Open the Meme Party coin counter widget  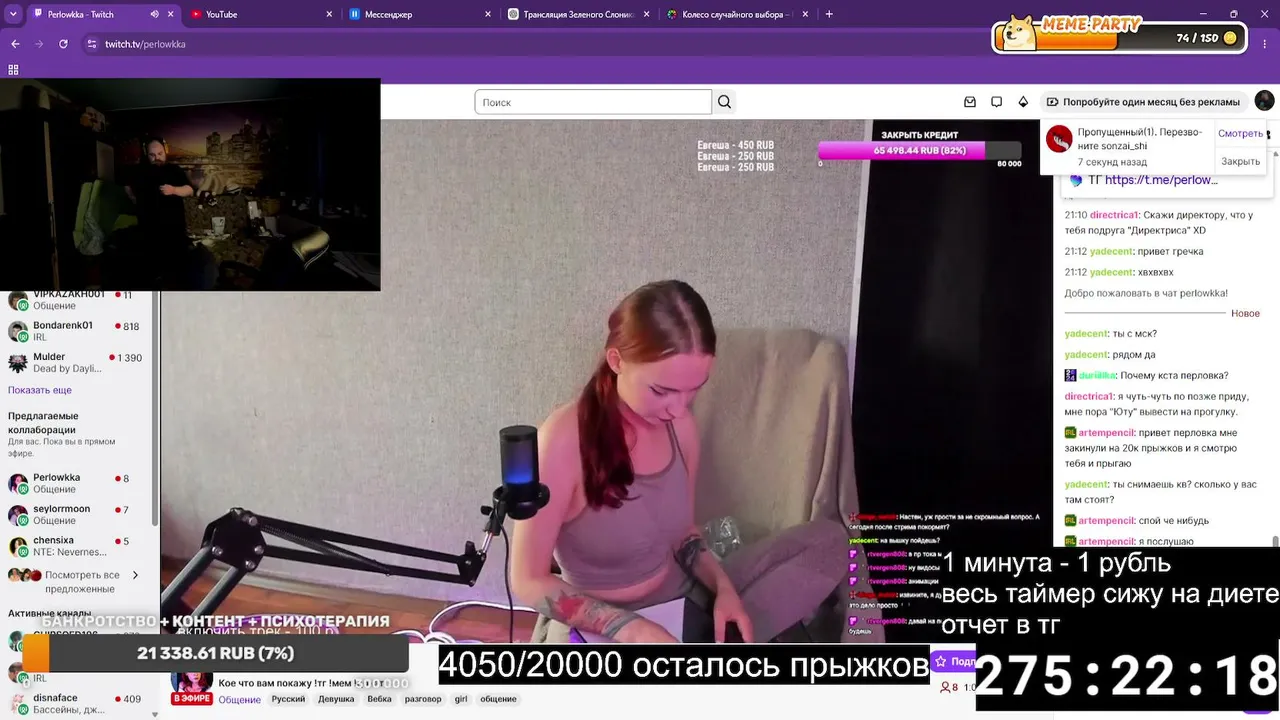(1119, 37)
